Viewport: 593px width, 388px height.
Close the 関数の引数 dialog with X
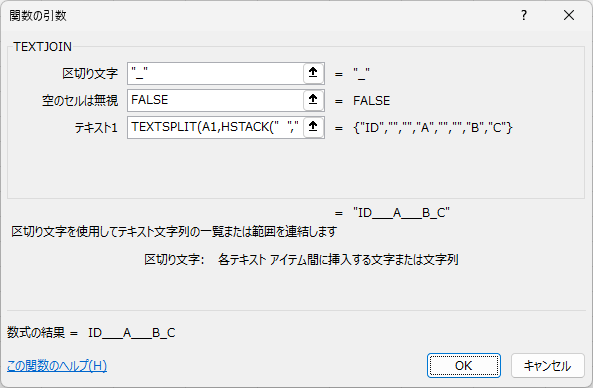click(569, 16)
